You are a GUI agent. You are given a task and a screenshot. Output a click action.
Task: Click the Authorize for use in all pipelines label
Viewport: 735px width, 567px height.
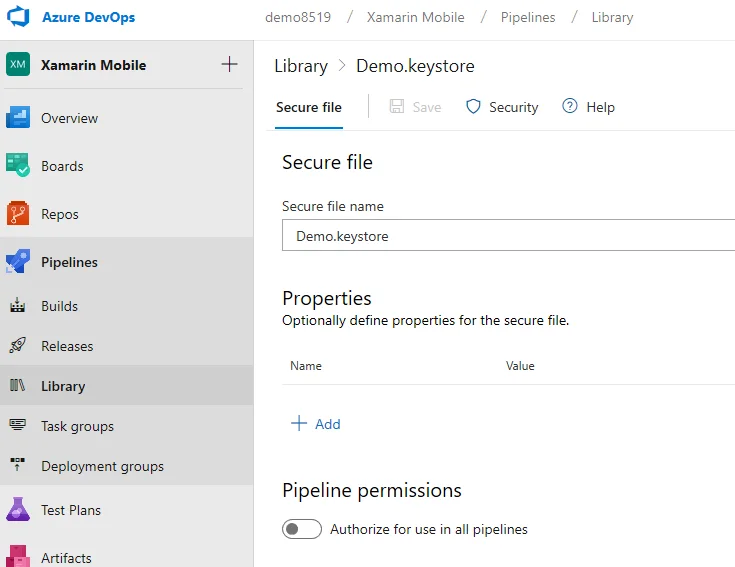click(x=429, y=530)
